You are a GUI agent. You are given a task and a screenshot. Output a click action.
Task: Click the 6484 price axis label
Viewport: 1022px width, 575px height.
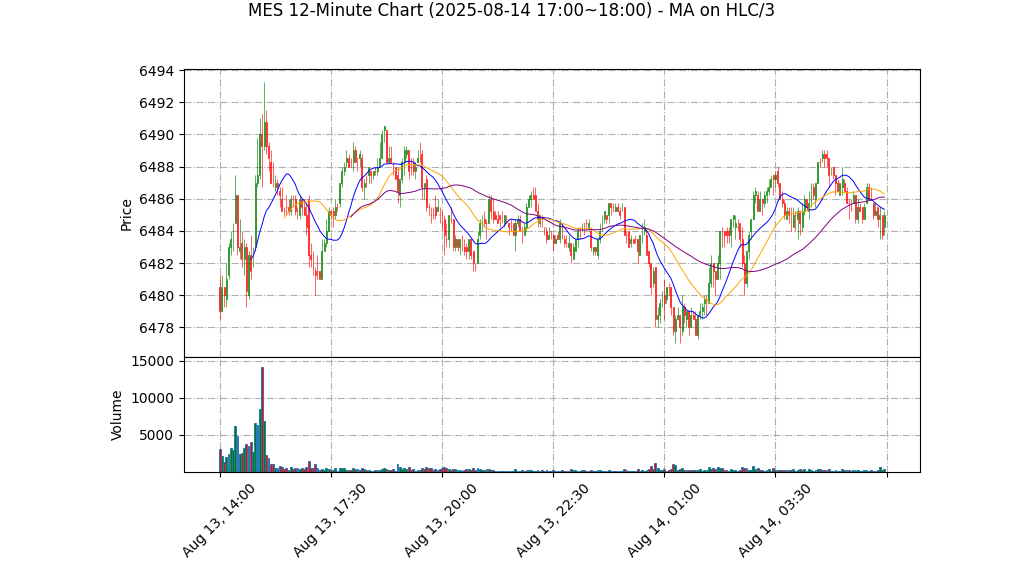point(156,231)
